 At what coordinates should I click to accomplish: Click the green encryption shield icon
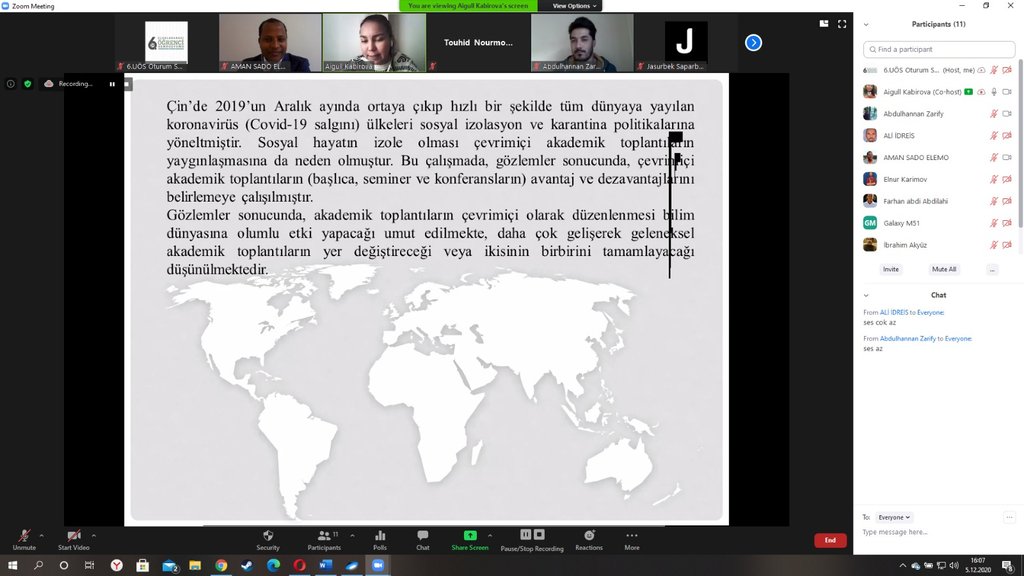tap(28, 84)
